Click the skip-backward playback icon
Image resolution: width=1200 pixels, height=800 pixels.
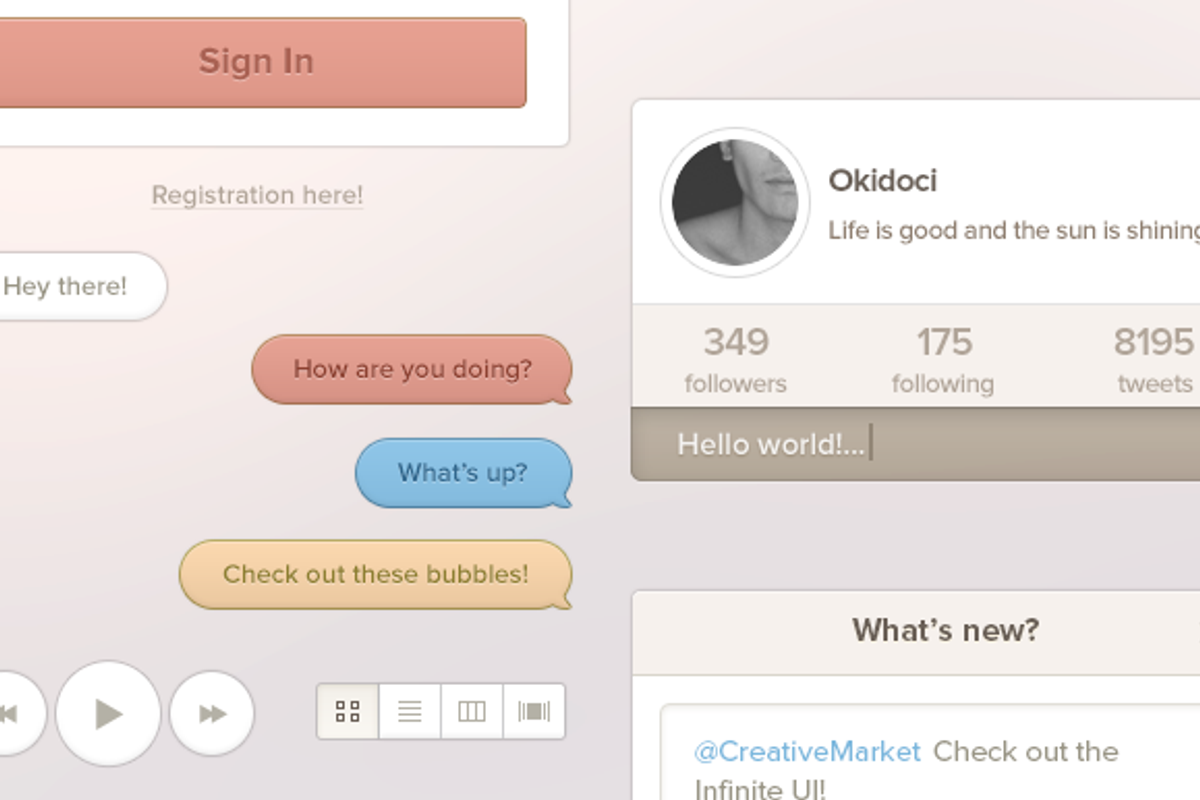12,713
